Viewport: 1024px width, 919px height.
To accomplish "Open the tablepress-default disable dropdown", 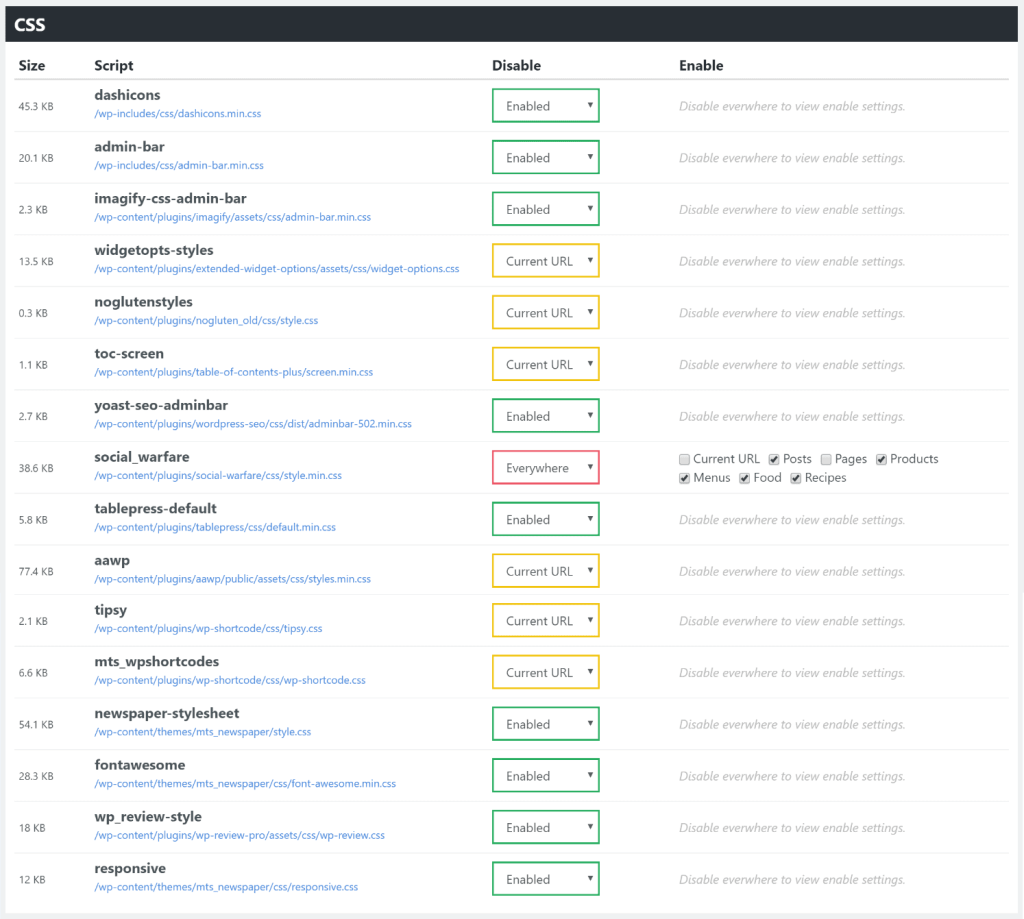I will [x=545, y=519].
